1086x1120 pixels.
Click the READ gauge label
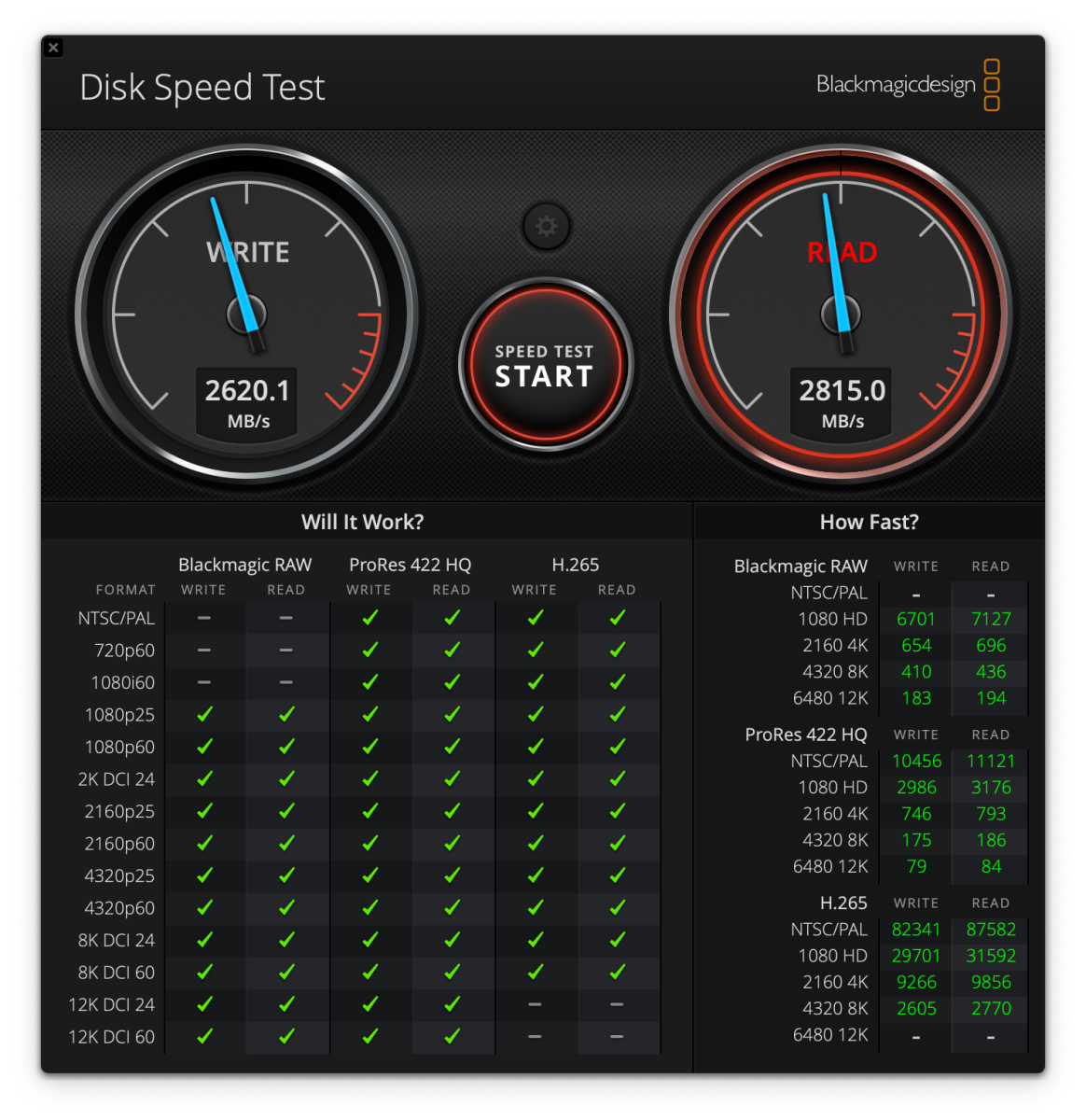842,252
